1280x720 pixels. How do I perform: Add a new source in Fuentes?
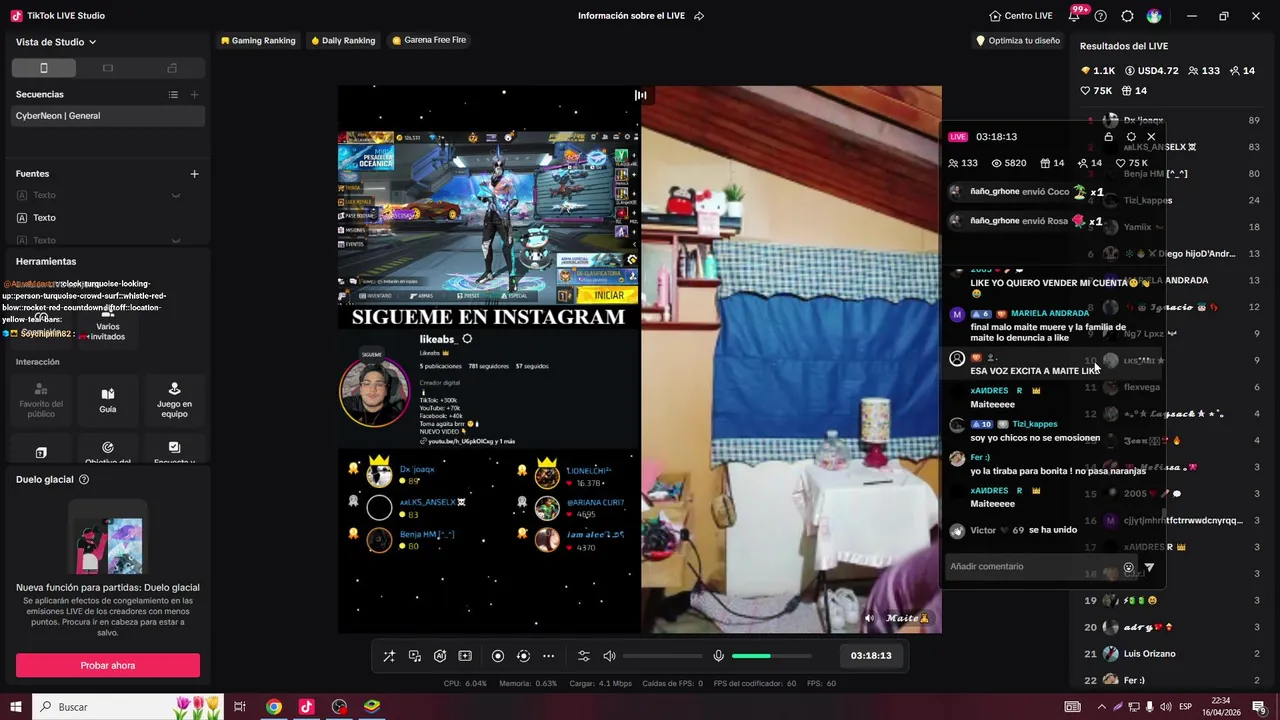[x=195, y=174]
